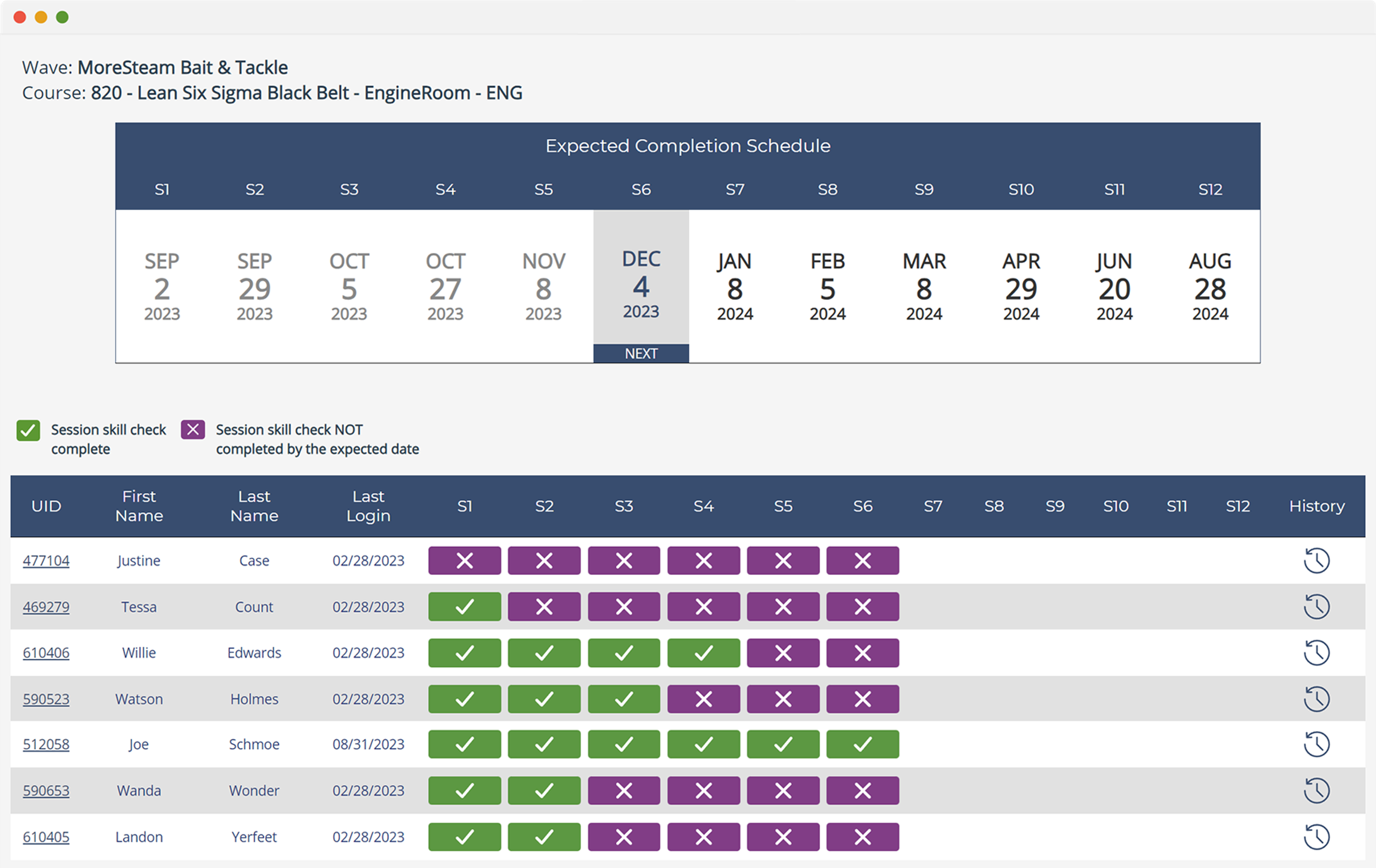1376x868 pixels.
Task: Click Joe Schmoe's S6 green checkmark
Action: (x=862, y=744)
